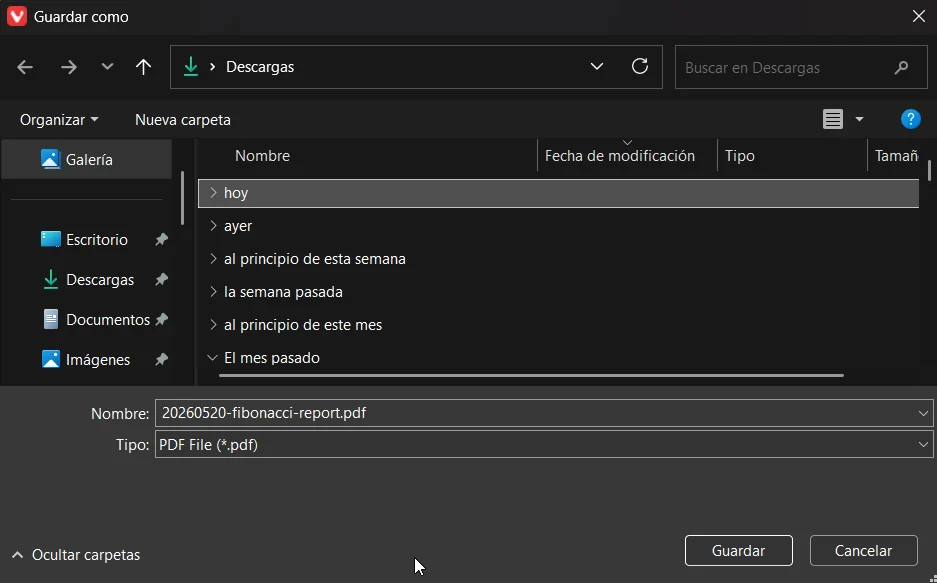This screenshot has height=583, width=937.
Task: Go back with the left arrow
Action: click(x=25, y=67)
